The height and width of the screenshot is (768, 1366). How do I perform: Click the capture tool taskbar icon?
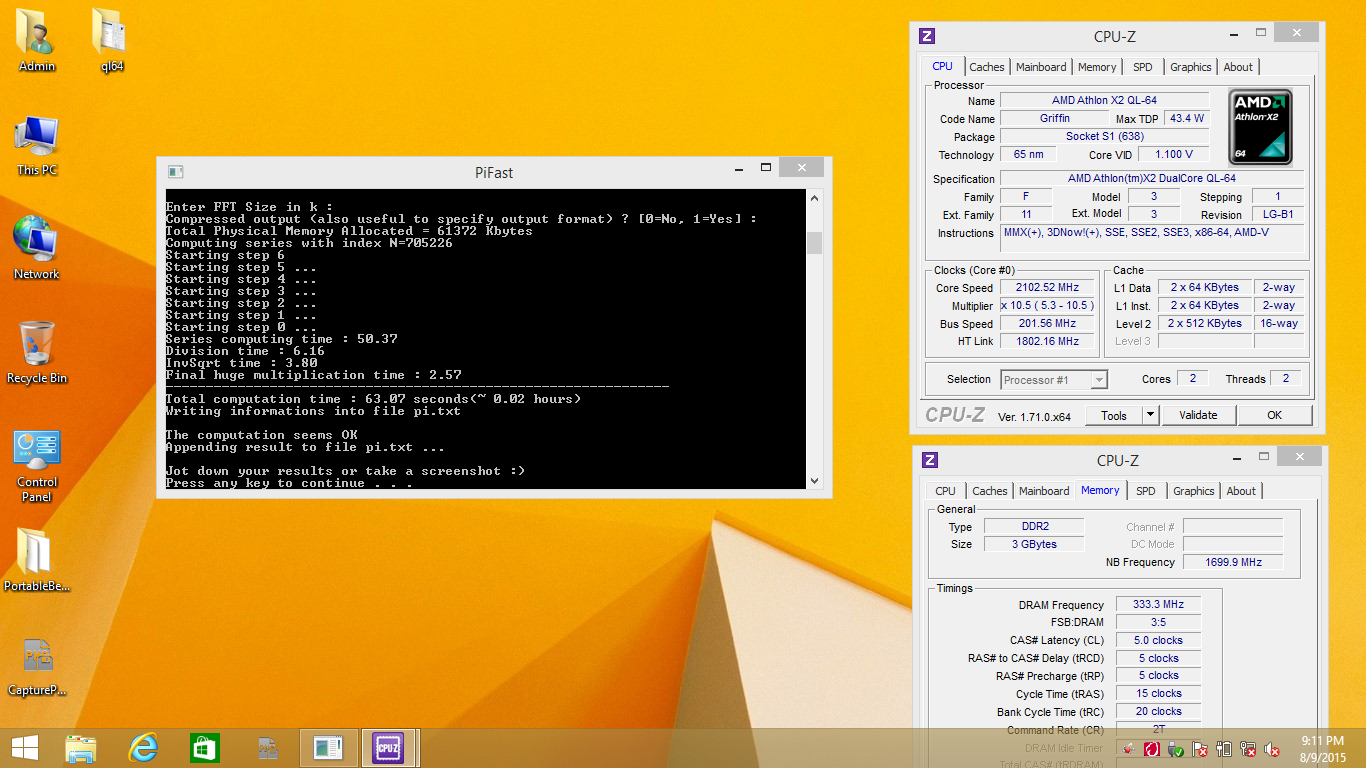(x=267, y=748)
